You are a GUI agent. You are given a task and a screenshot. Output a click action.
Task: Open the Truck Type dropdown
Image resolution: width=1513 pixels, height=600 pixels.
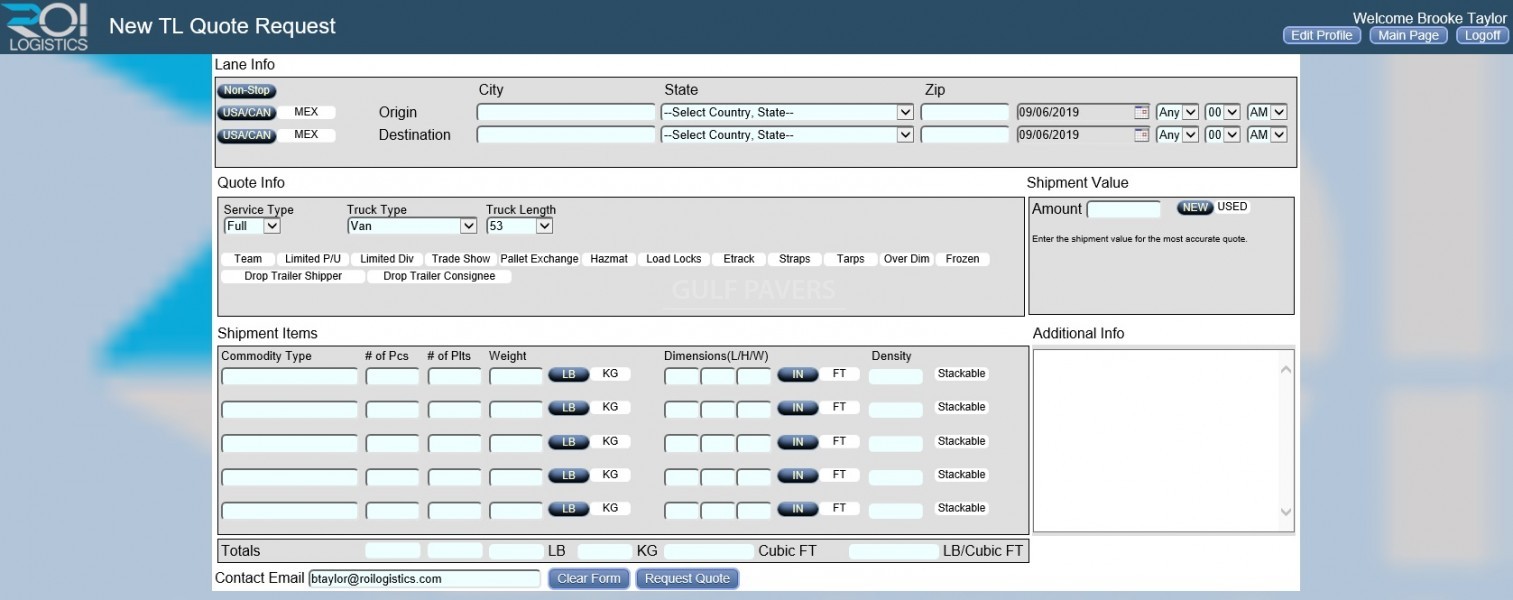(412, 226)
